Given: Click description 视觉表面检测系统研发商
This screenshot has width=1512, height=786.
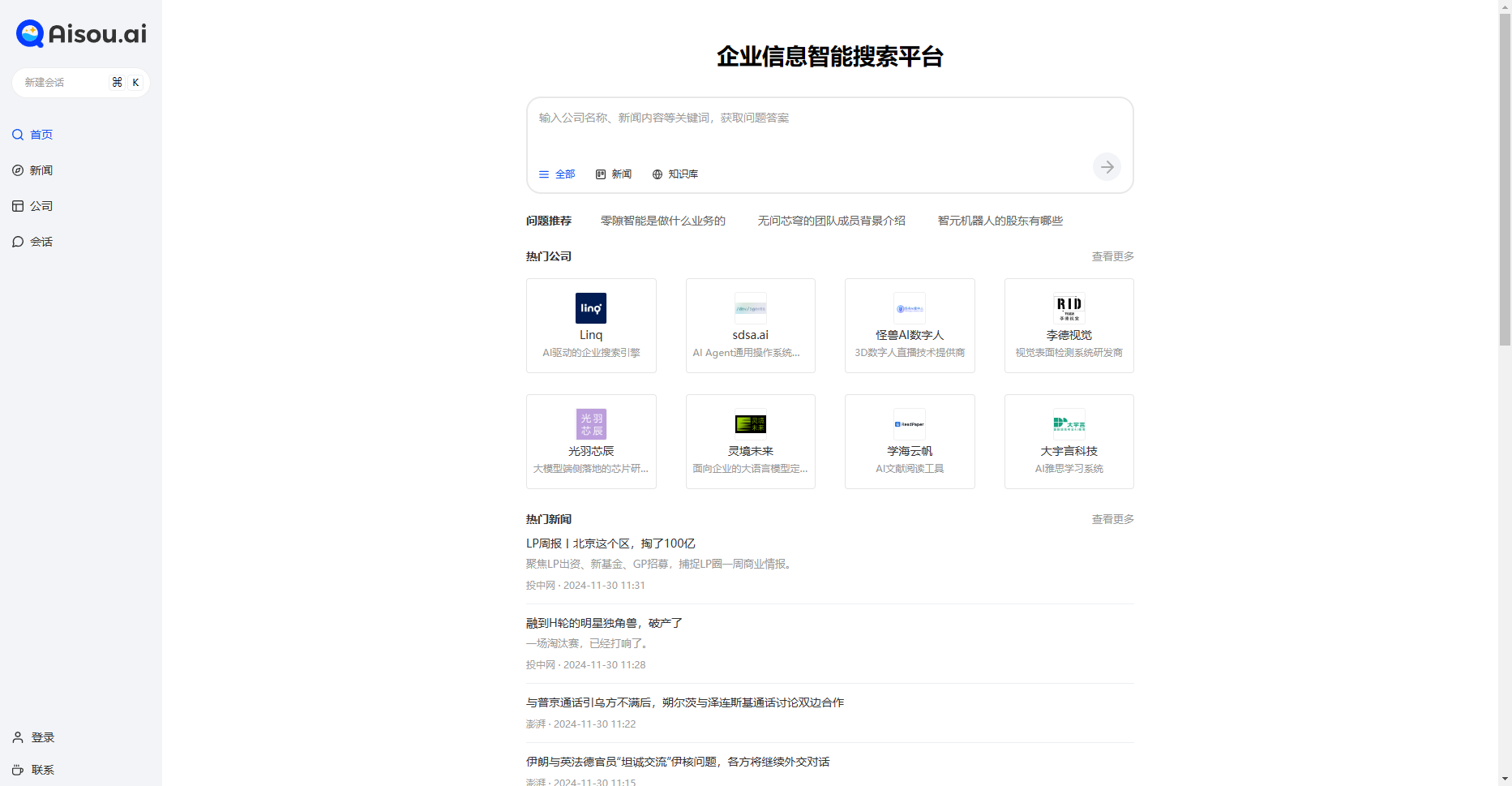Looking at the screenshot, I should coord(1069,353).
